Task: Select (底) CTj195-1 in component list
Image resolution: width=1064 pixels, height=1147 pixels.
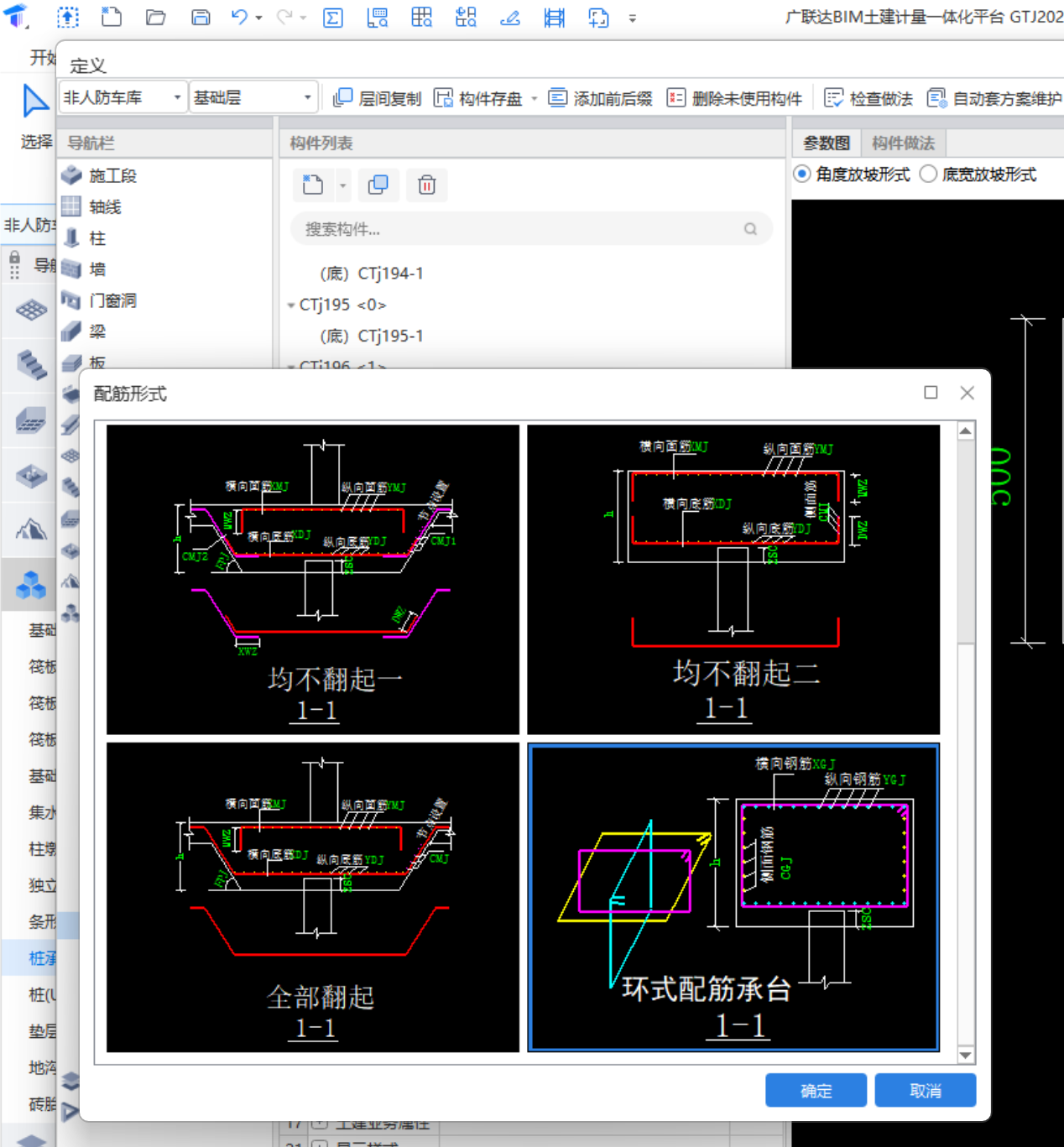Action: pos(372,336)
